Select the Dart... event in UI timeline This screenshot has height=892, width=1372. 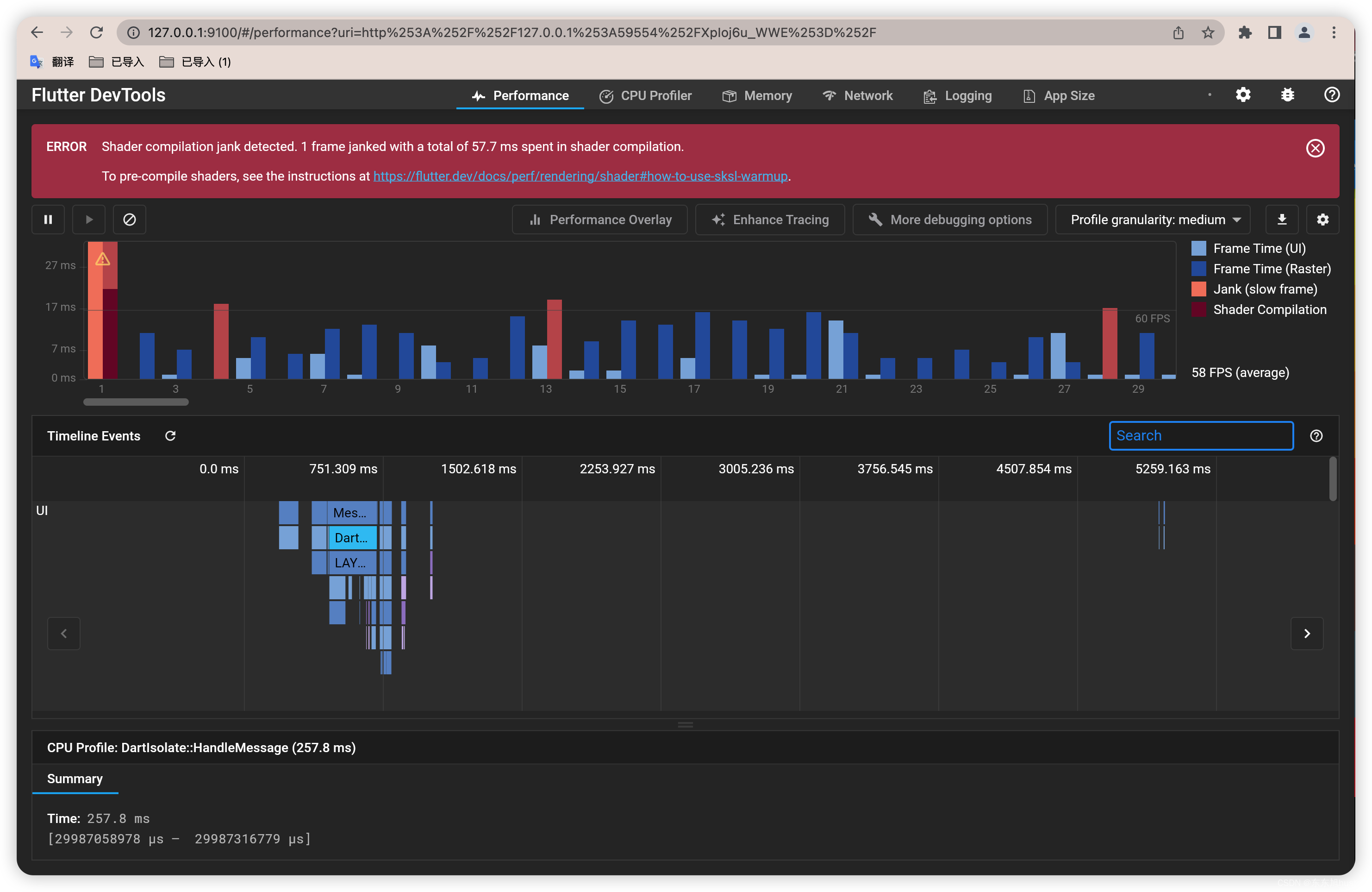pyautogui.click(x=352, y=538)
